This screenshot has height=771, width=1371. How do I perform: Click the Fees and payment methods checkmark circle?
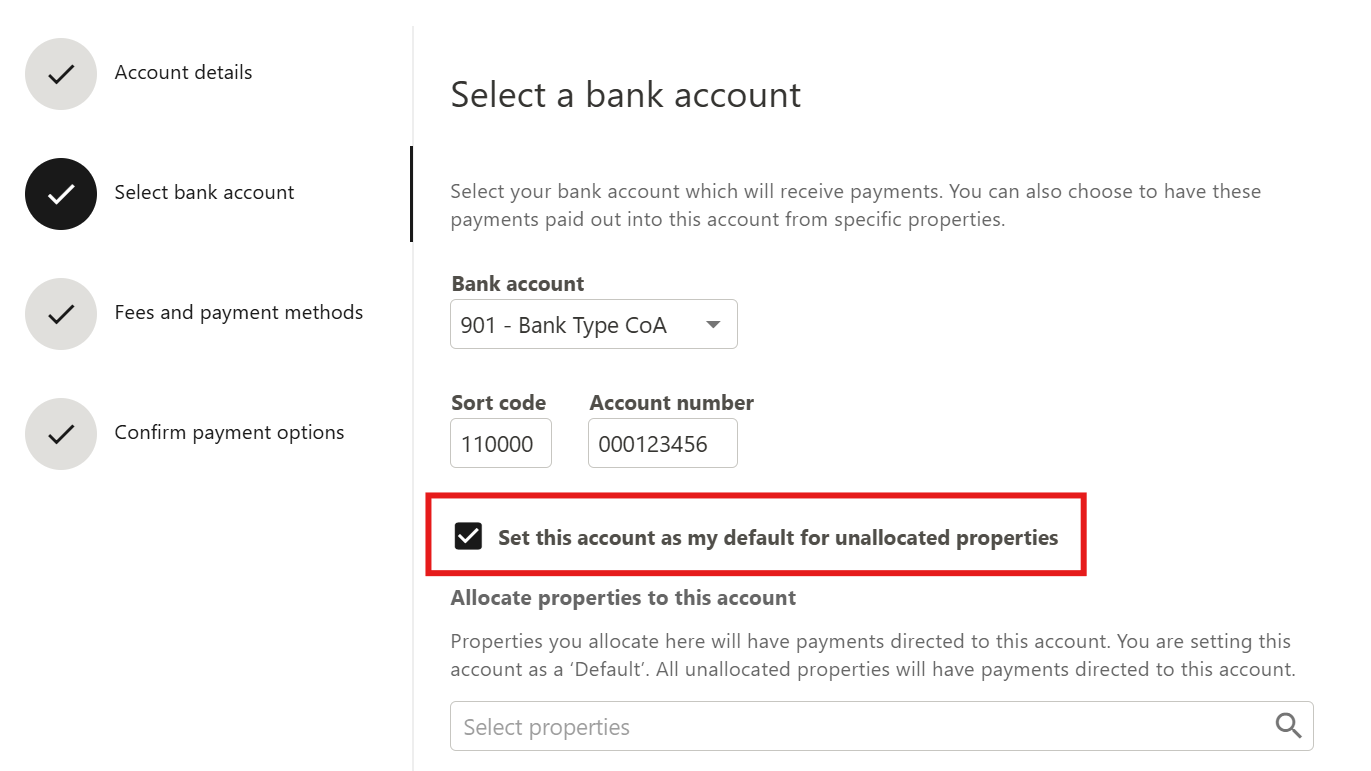(61, 314)
